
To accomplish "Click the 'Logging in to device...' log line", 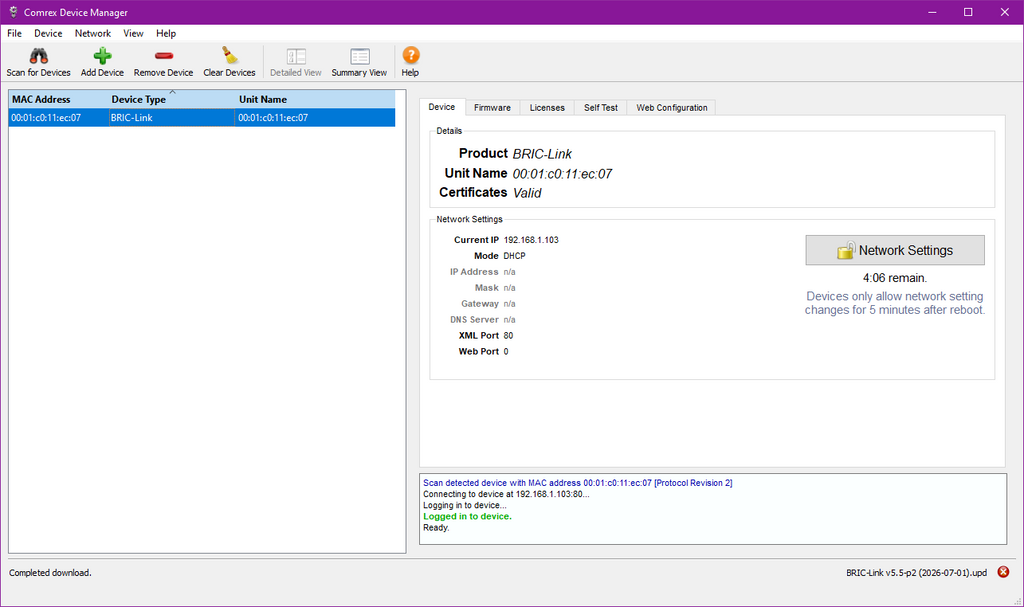I will coord(465,505).
